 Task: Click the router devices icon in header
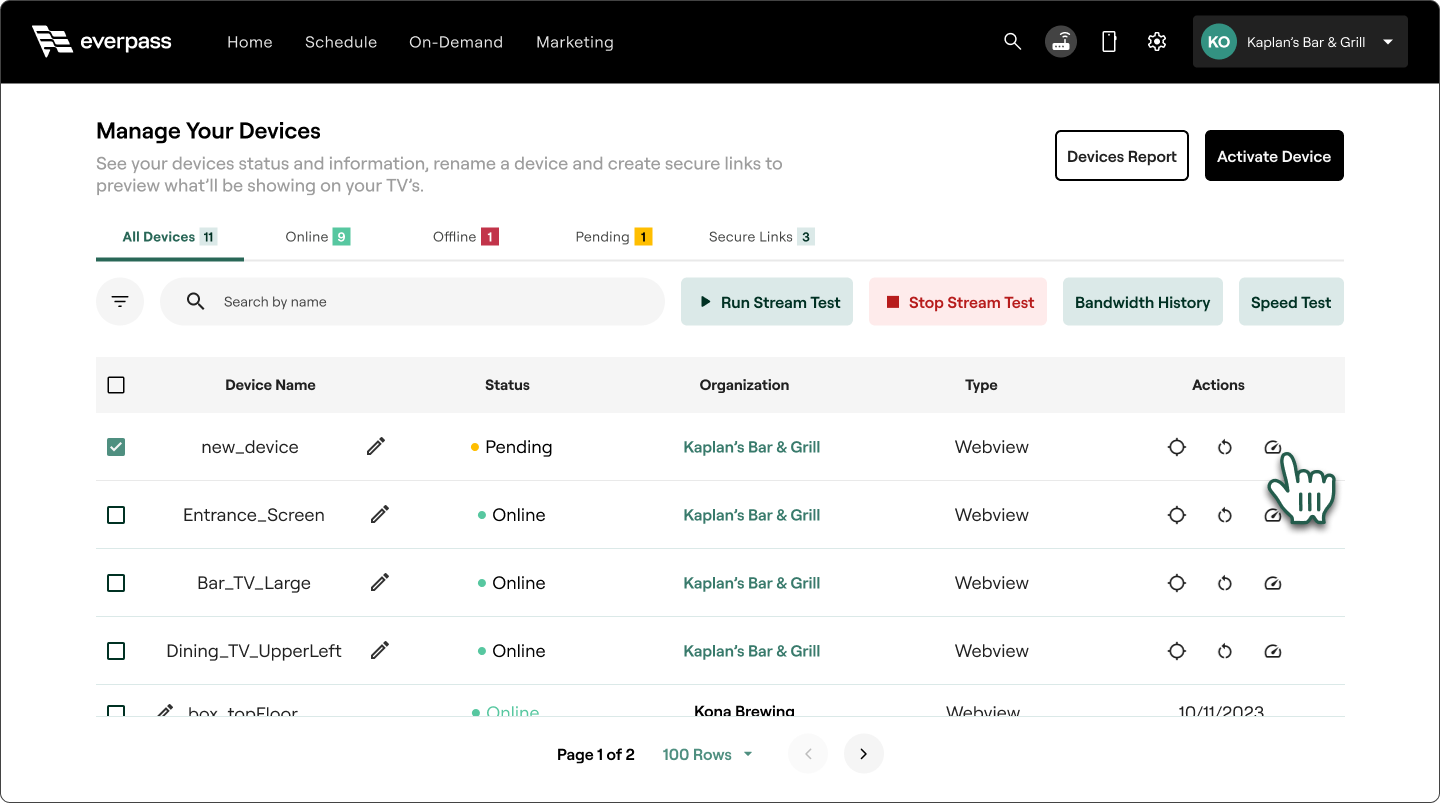(x=1061, y=41)
